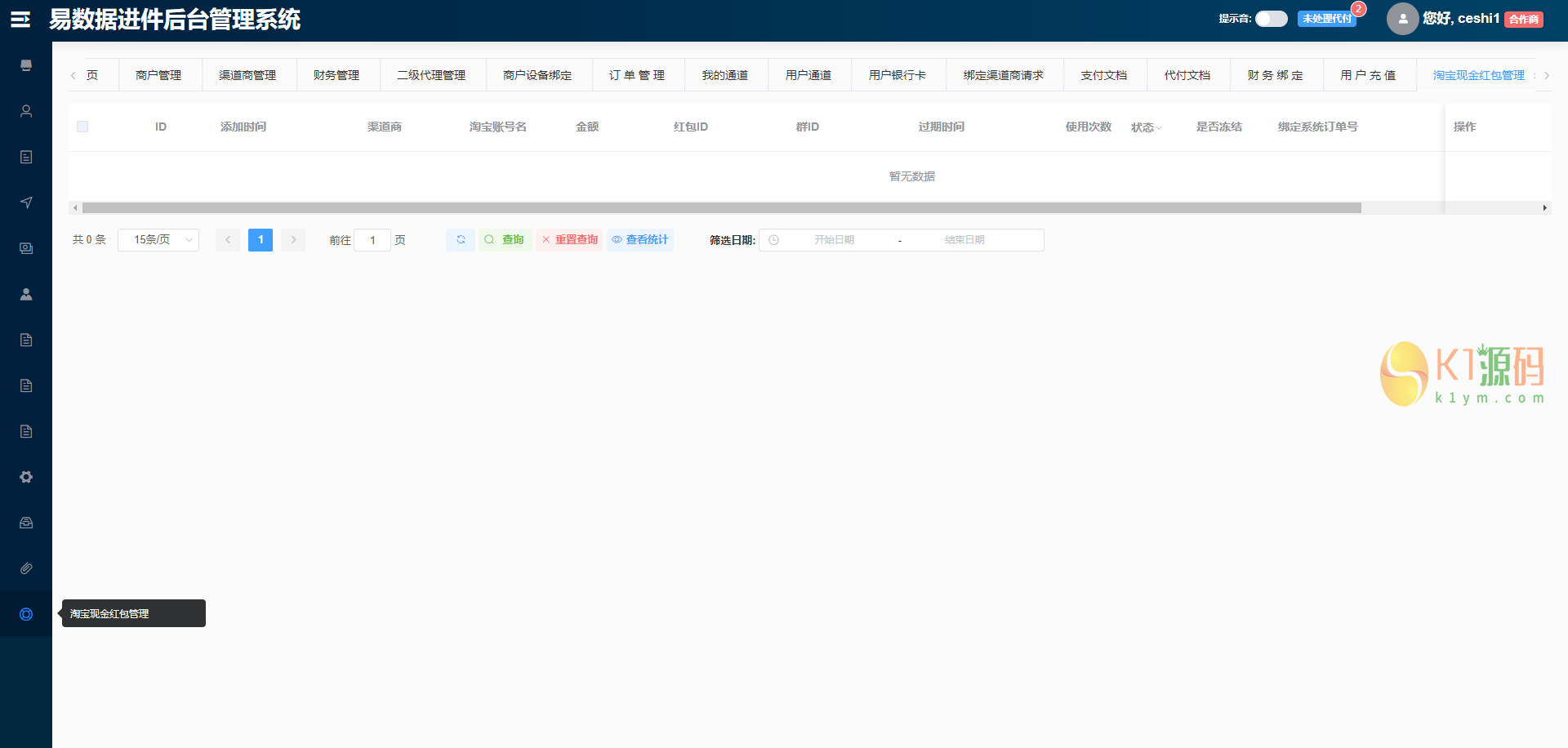Click the hamburger menu icon in header

coord(20,20)
